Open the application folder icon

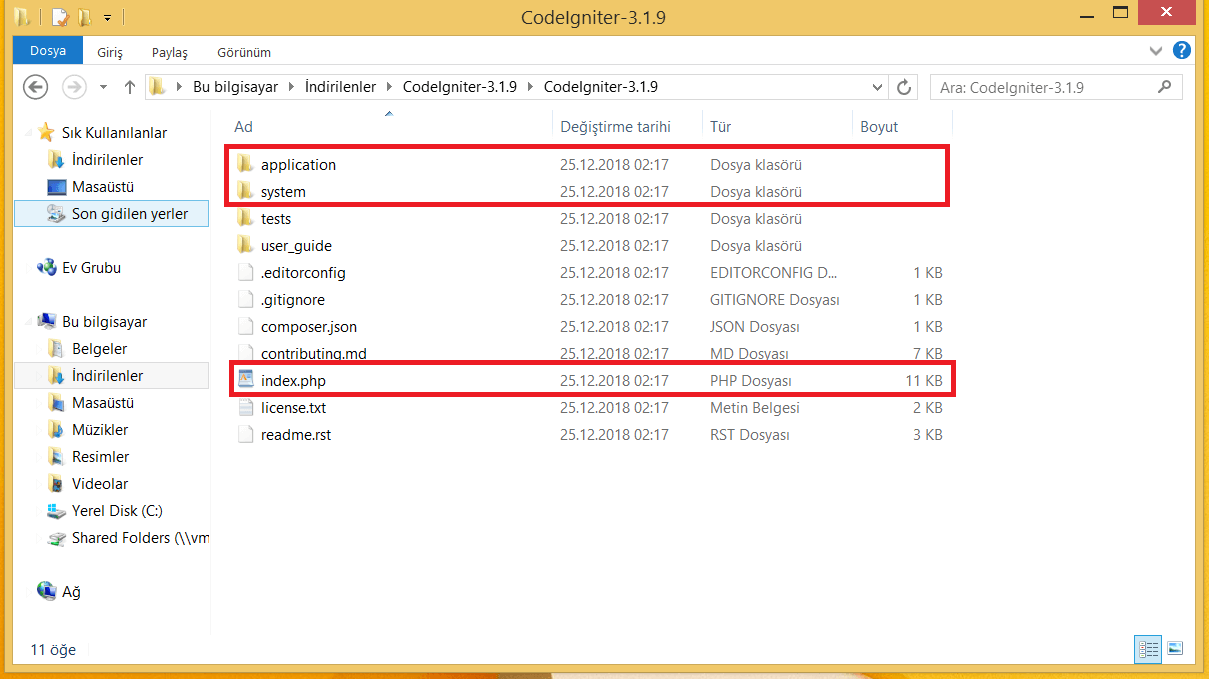click(x=245, y=164)
